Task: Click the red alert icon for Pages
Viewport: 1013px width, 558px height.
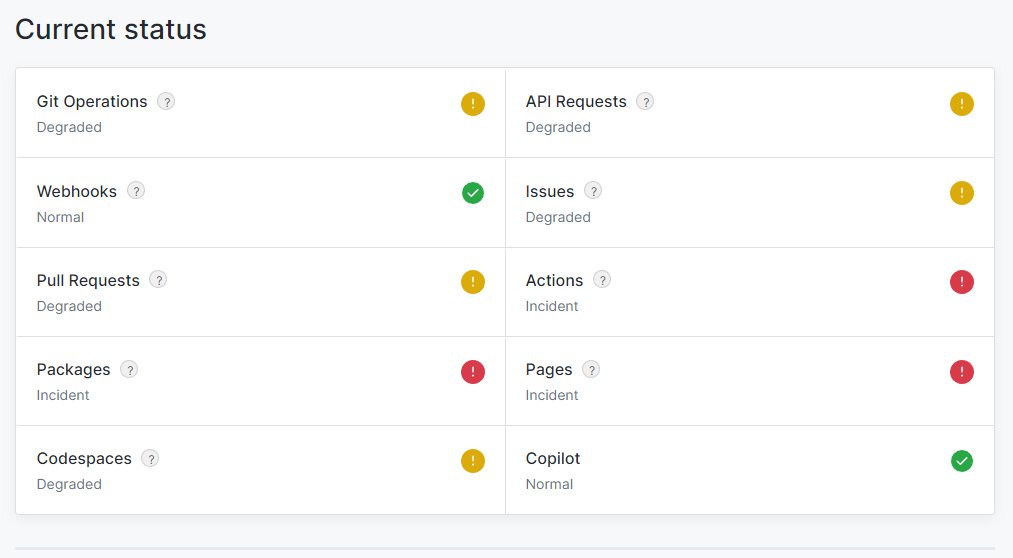Action: coord(962,372)
